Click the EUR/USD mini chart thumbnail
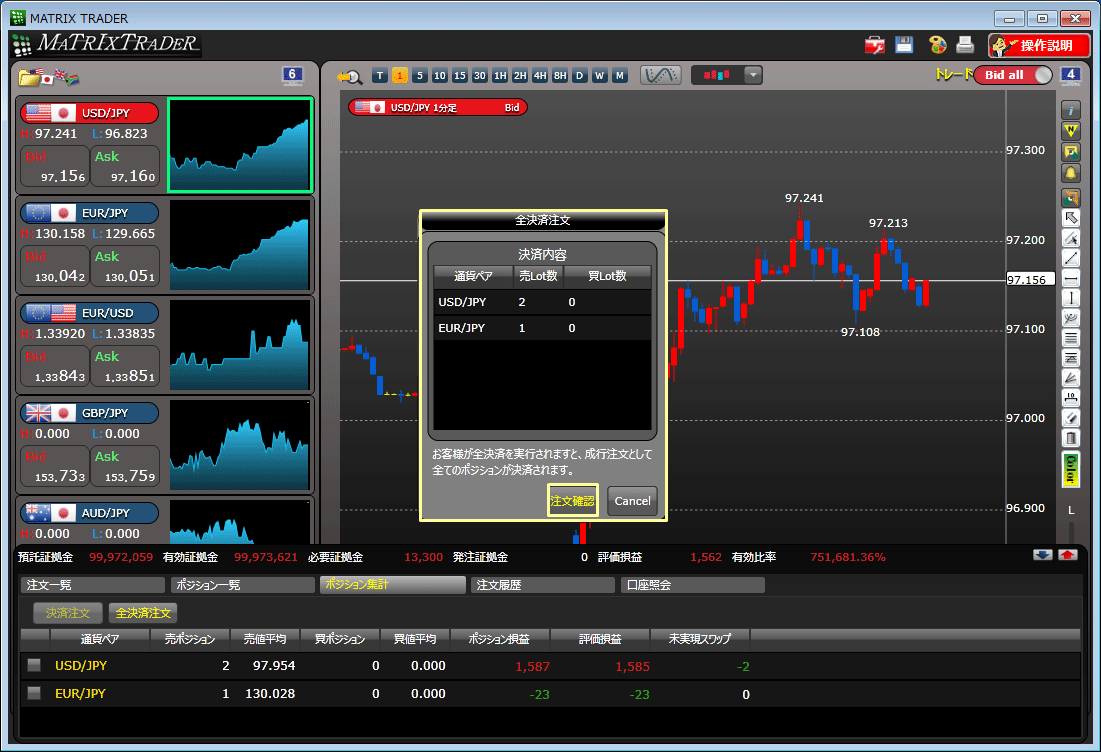 (239, 345)
